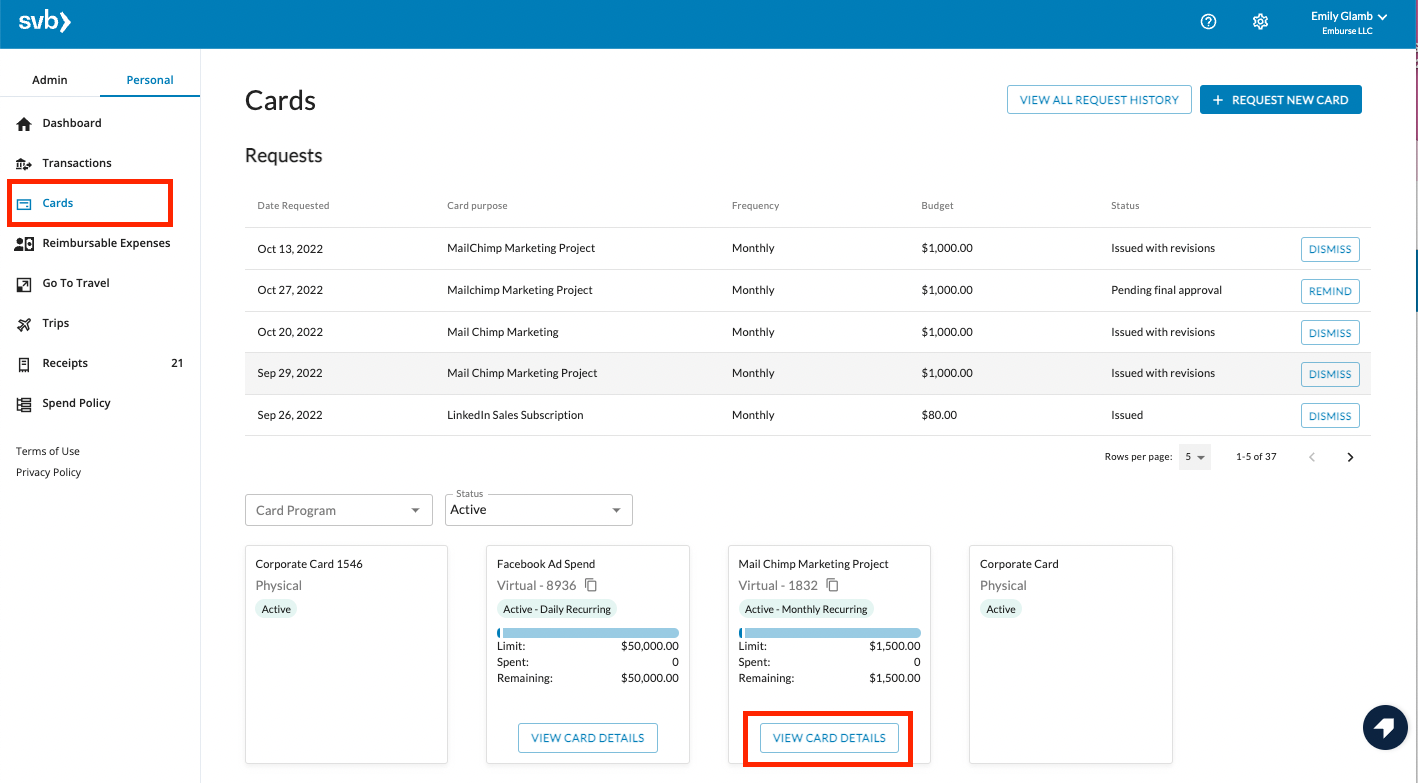Go to next page of requests
1418x783 pixels.
point(1350,457)
